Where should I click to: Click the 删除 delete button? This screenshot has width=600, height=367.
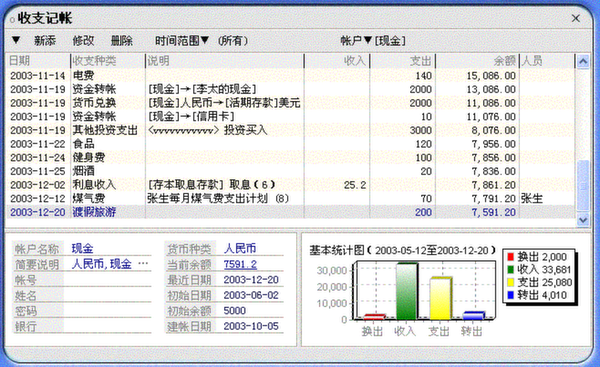click(121, 40)
